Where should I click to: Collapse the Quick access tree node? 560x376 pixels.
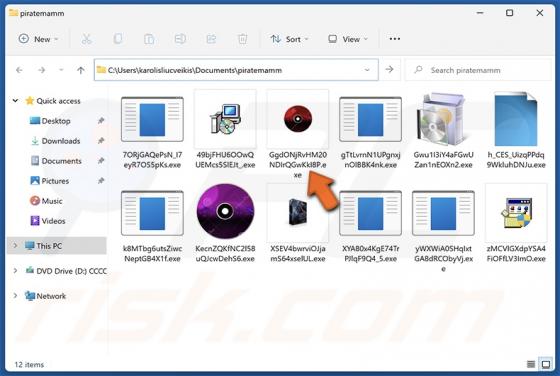15,101
